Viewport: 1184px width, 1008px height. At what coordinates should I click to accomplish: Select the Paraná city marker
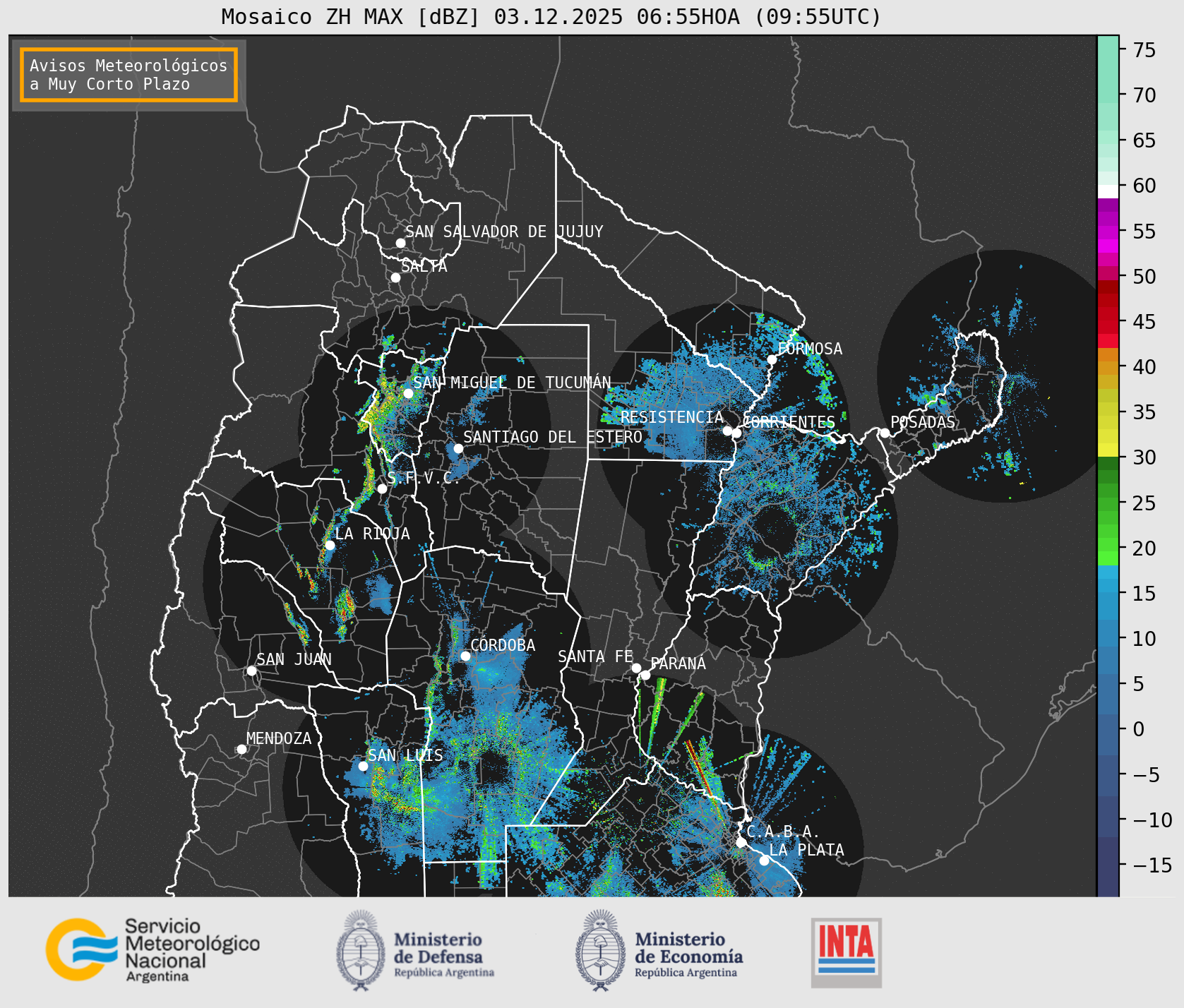tap(645, 675)
